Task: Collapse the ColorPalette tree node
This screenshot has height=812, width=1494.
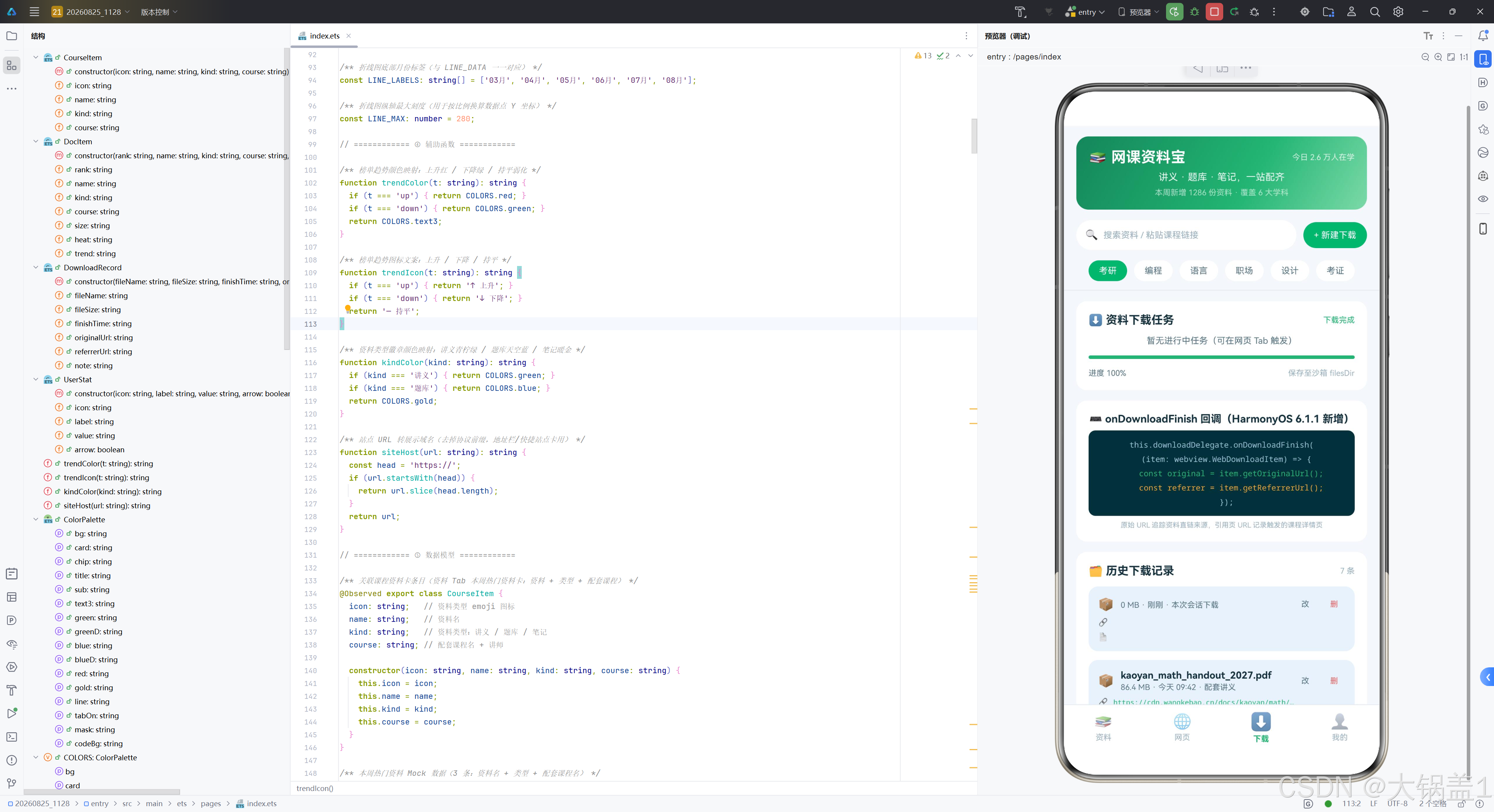Action: click(35, 519)
